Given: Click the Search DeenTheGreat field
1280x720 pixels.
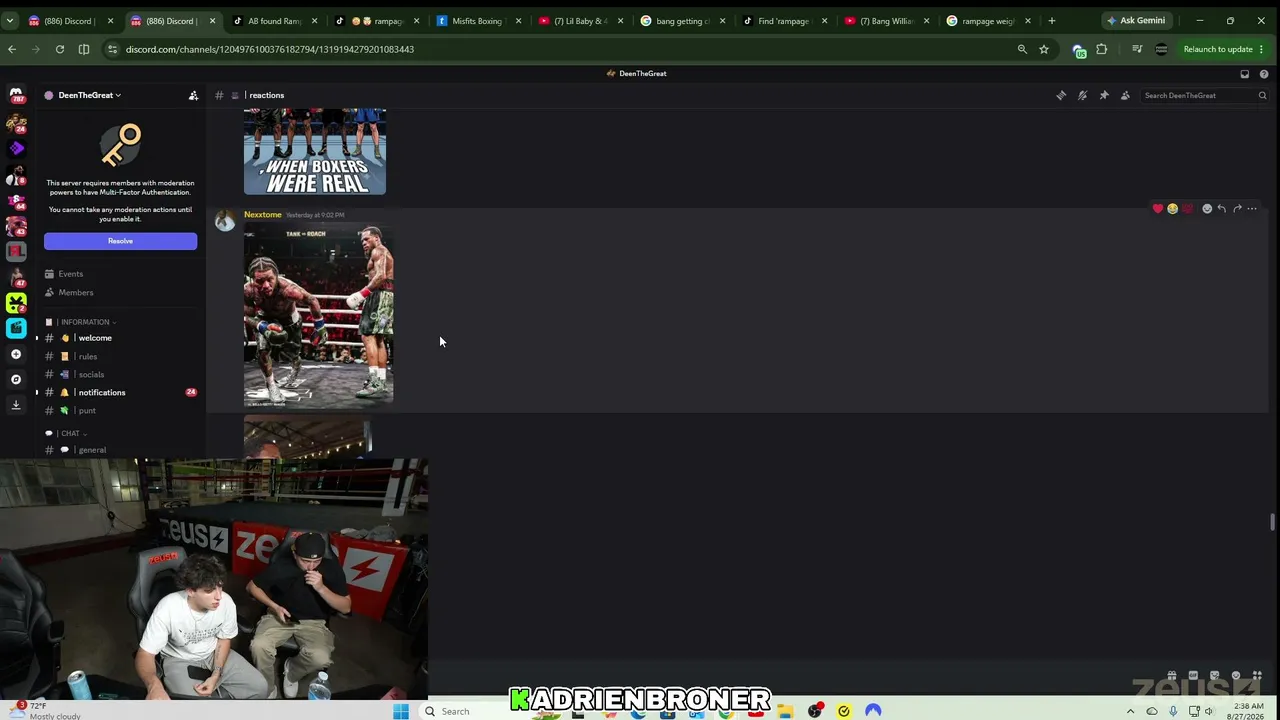Looking at the screenshot, I should pos(1205,95).
